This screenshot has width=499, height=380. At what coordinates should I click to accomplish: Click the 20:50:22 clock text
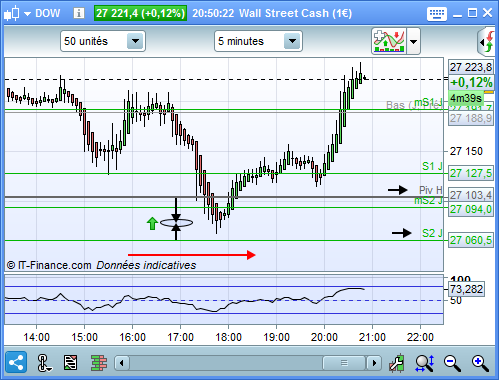coord(213,13)
